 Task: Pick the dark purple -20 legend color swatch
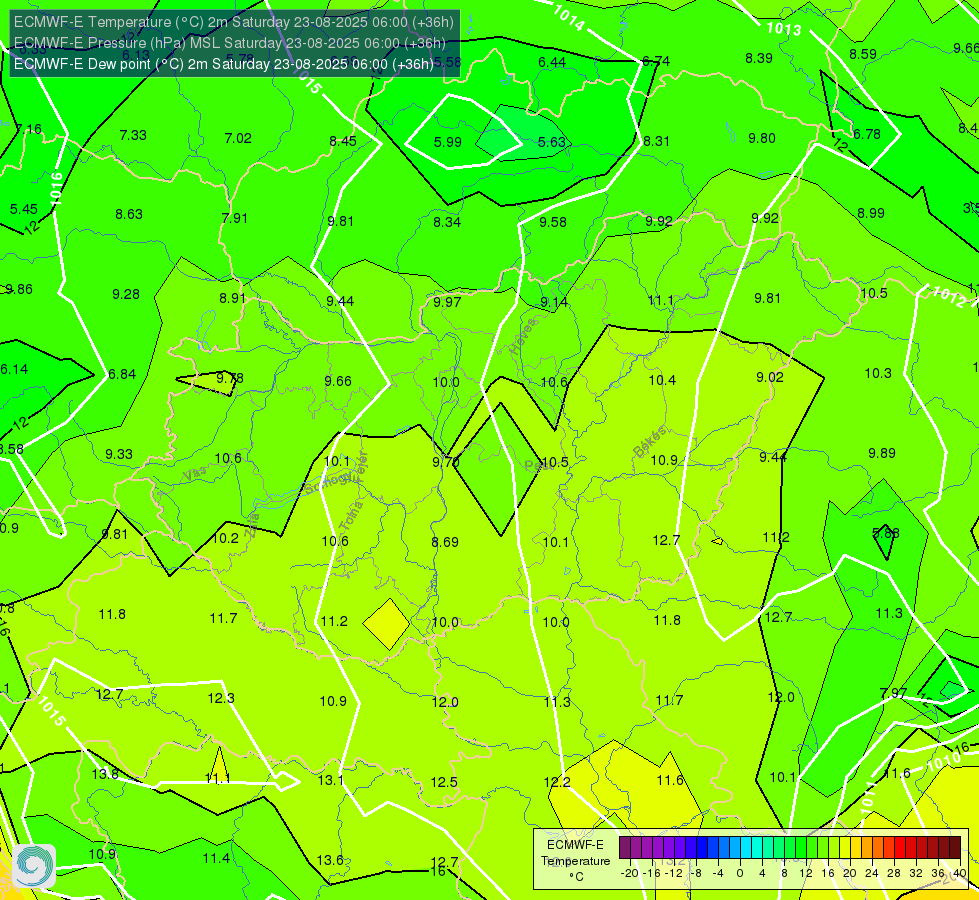[x=625, y=848]
